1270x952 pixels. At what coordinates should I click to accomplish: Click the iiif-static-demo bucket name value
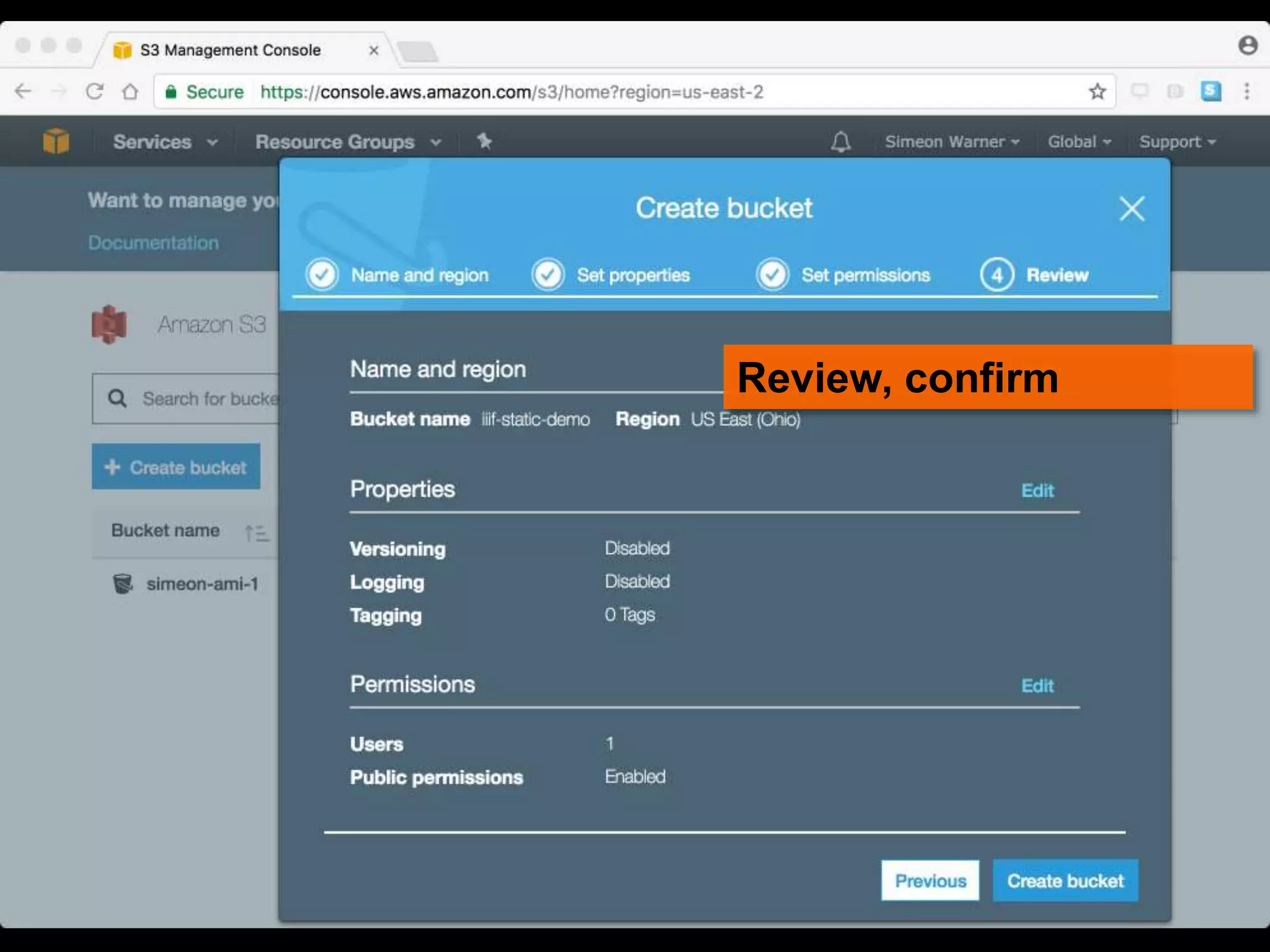coord(536,420)
